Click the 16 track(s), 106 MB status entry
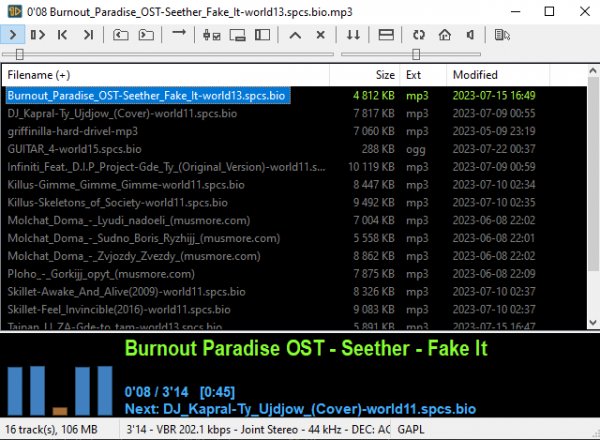Viewport: 600px width, 440px height. tap(51, 430)
